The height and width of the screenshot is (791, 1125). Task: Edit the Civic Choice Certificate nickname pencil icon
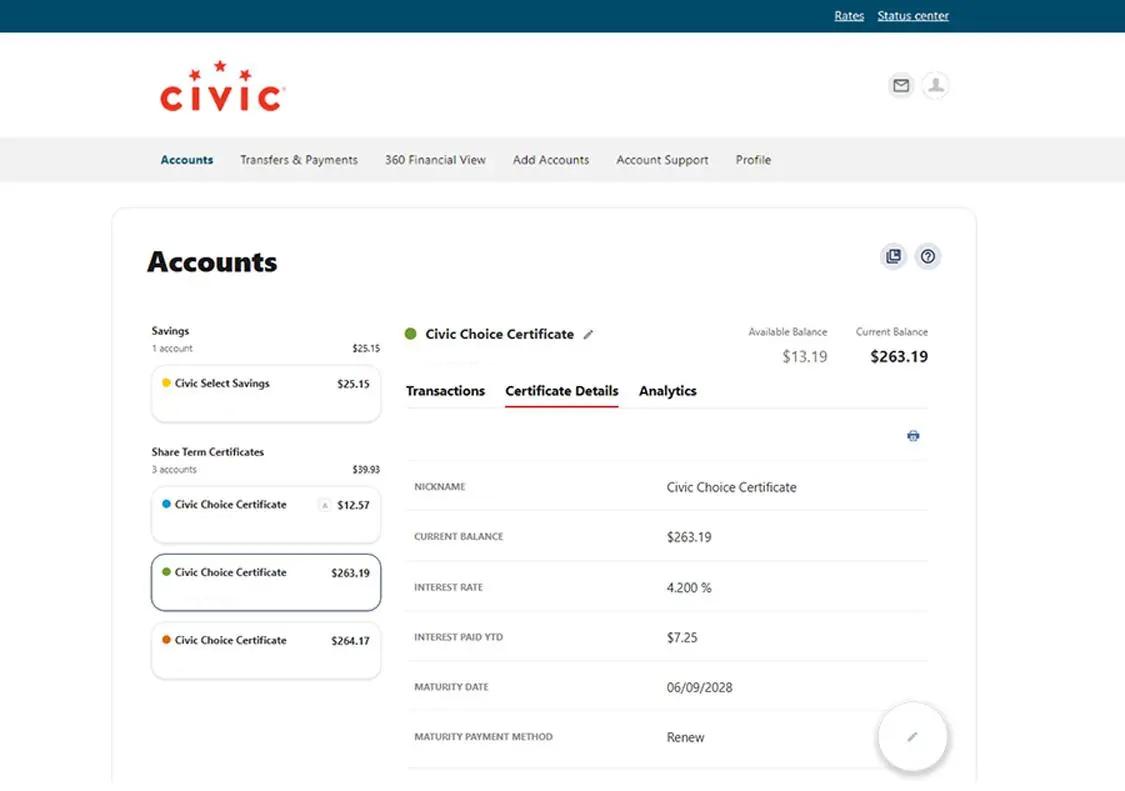pyautogui.click(x=588, y=334)
